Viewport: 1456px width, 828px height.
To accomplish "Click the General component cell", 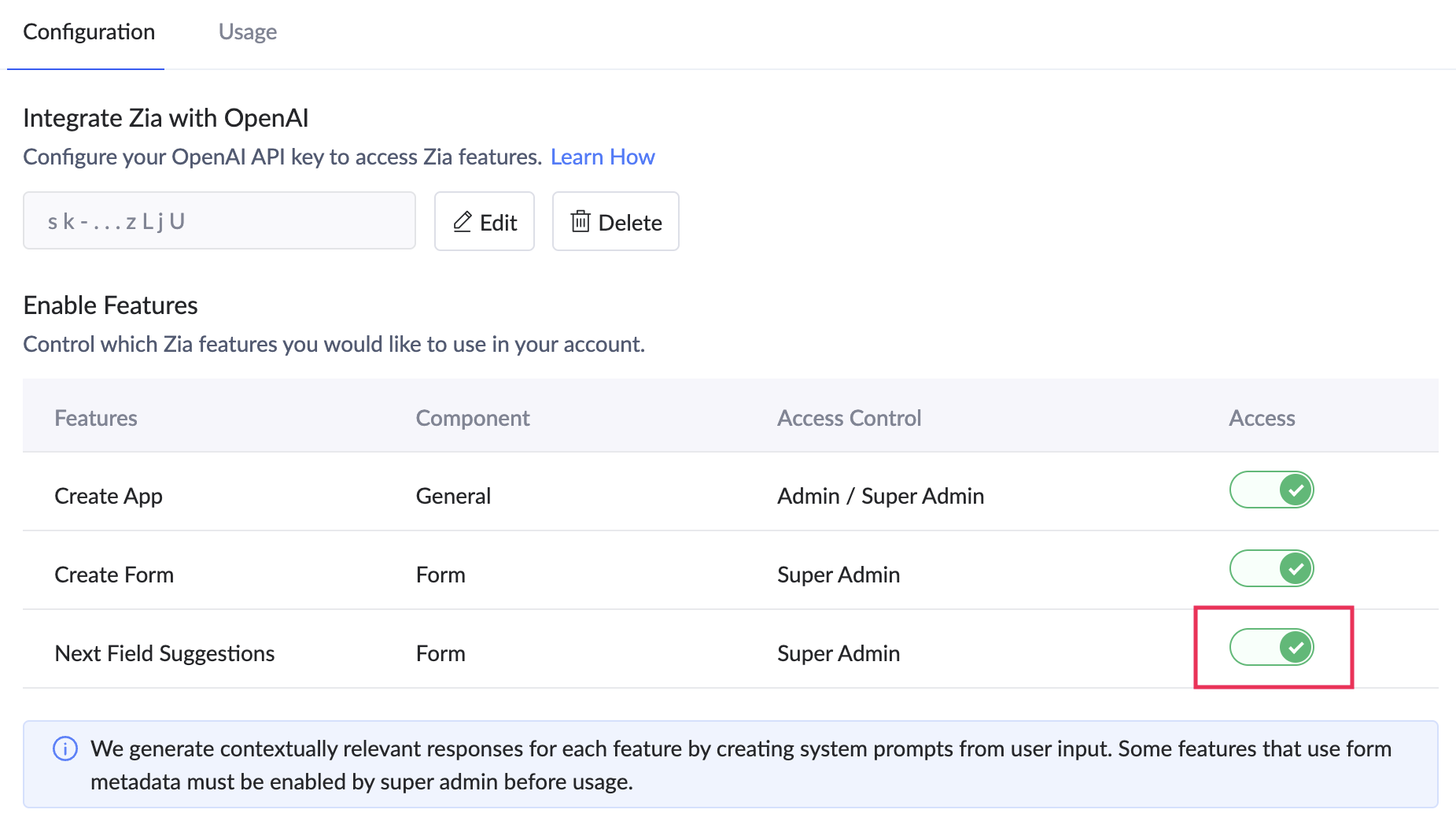I will (x=453, y=496).
